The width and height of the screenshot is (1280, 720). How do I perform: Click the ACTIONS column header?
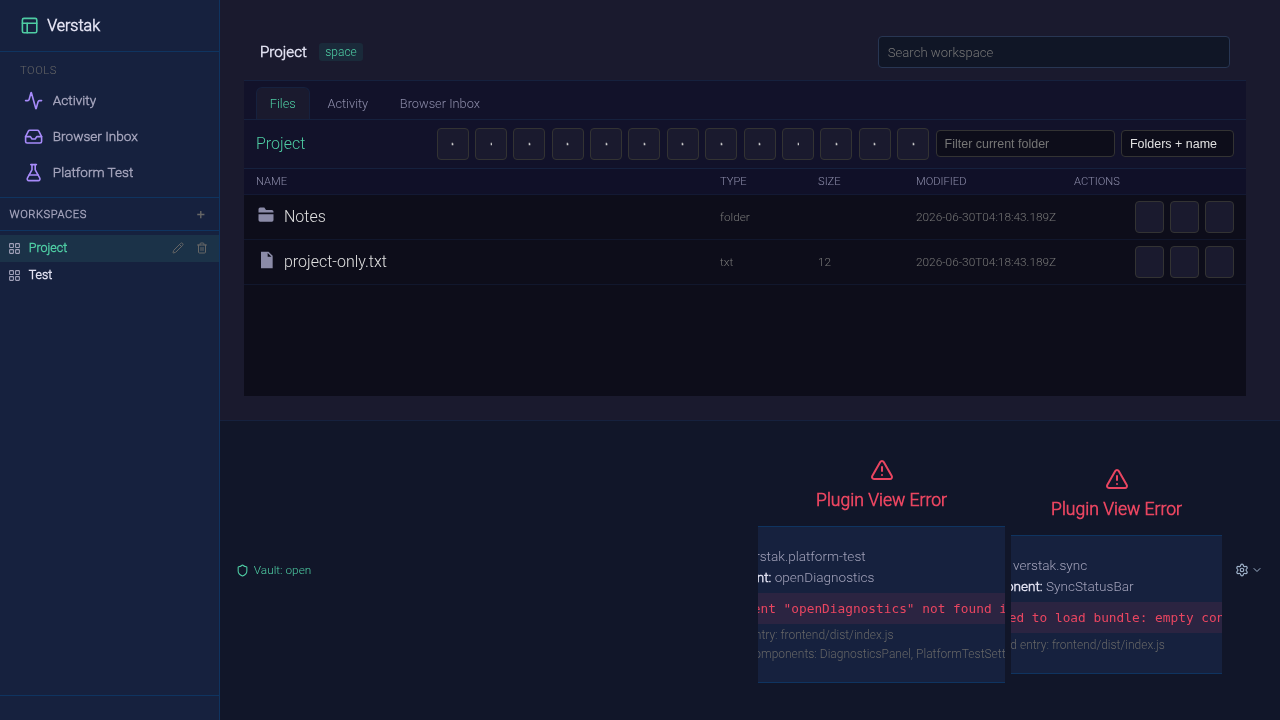pos(1097,182)
